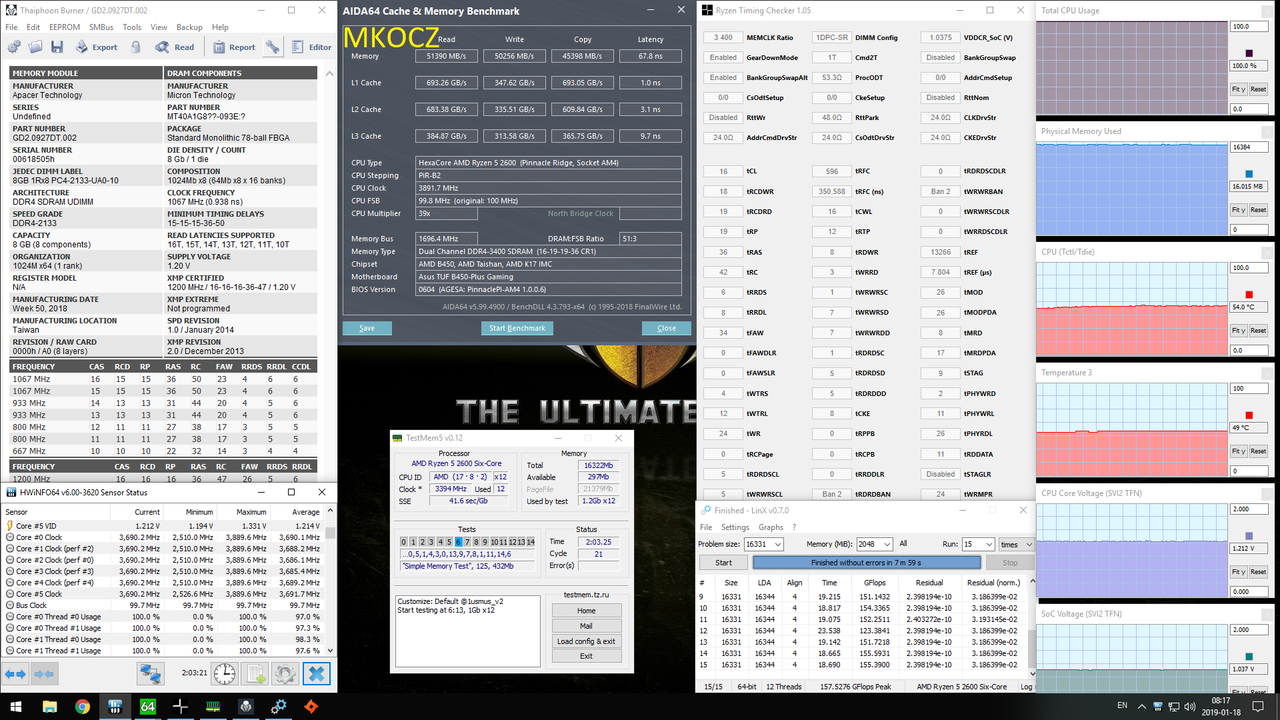Click Reset in CPU (Tctl/Tdie) graph
The image size is (1280, 720).
click(1258, 330)
